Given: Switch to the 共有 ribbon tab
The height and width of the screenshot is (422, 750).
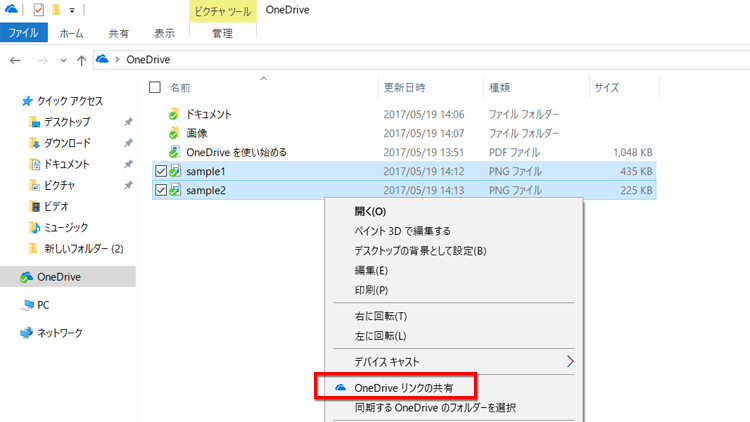Looking at the screenshot, I should pyautogui.click(x=119, y=33).
